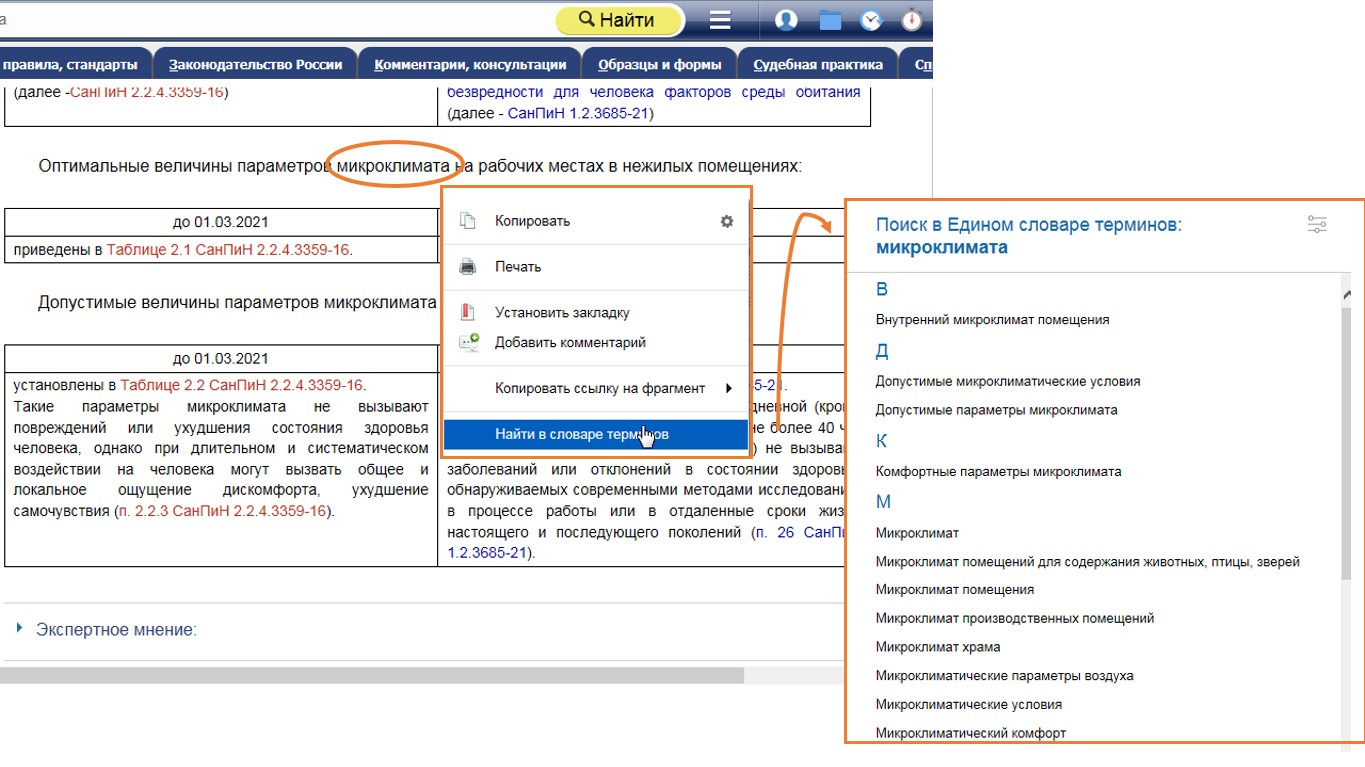Open term Микроклимат производственных помещений

(1015, 618)
